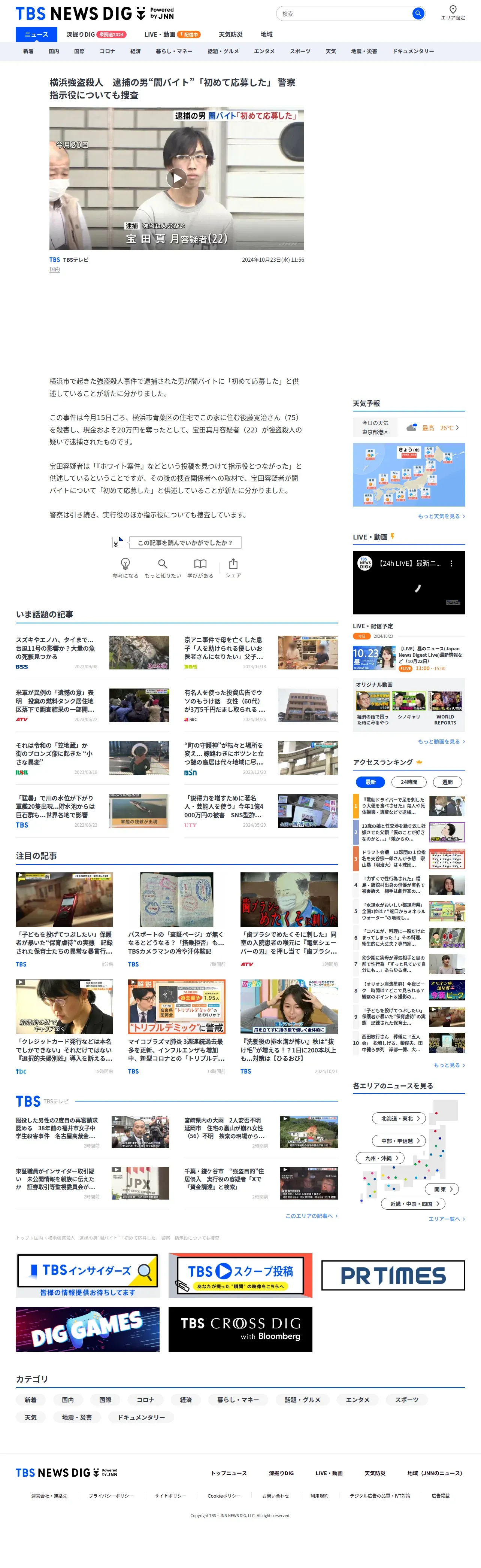Click the RSK logo under the 笠地蔵 article
This screenshot has height=1568, width=481.
tap(22, 772)
